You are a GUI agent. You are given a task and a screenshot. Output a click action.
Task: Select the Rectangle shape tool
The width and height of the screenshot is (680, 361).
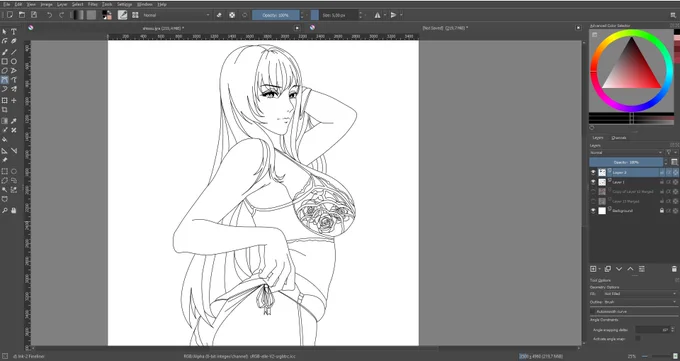pyautogui.click(x=5, y=61)
